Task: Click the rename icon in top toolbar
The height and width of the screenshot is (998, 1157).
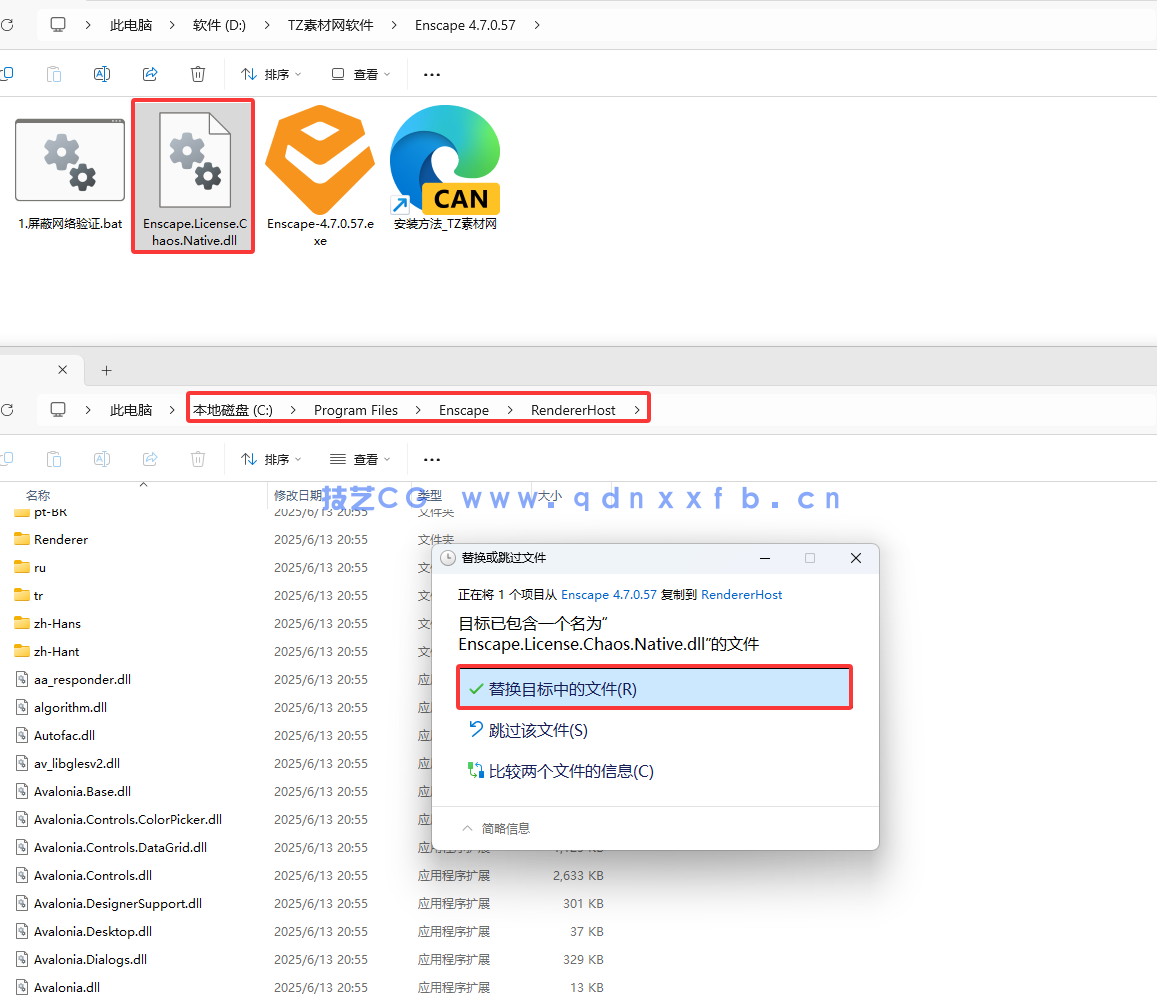Action: point(102,74)
